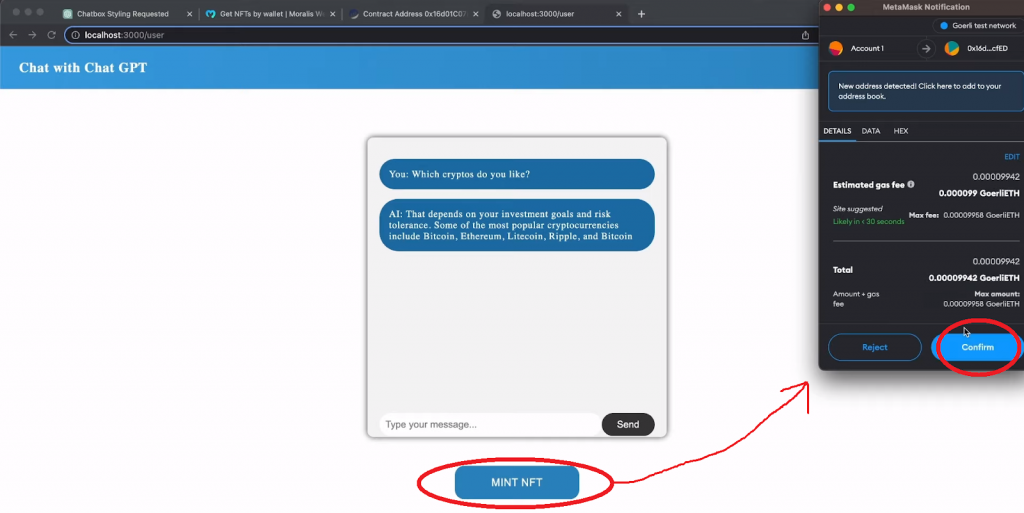Image resolution: width=1024 pixels, height=513 pixels.
Task: Close the Chatbox Styling Requested tab
Action: (189, 14)
